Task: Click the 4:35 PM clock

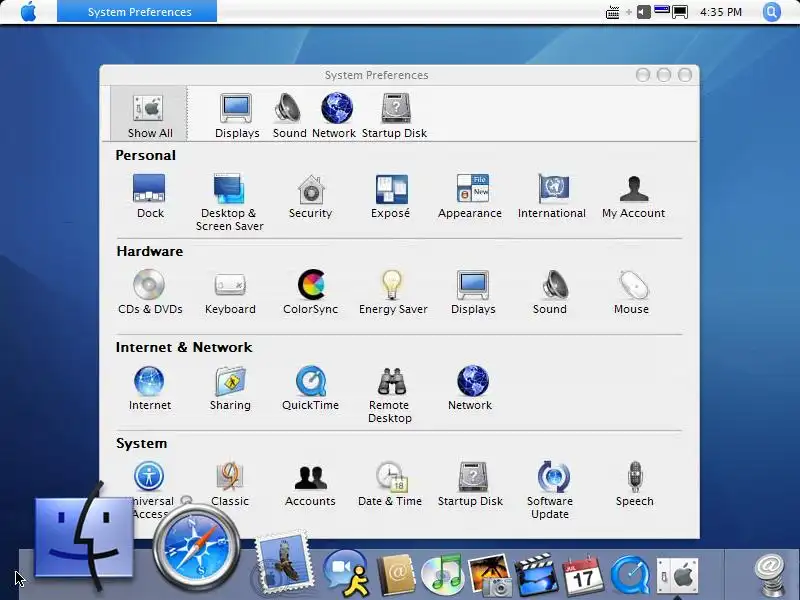Action: pyautogui.click(x=721, y=12)
